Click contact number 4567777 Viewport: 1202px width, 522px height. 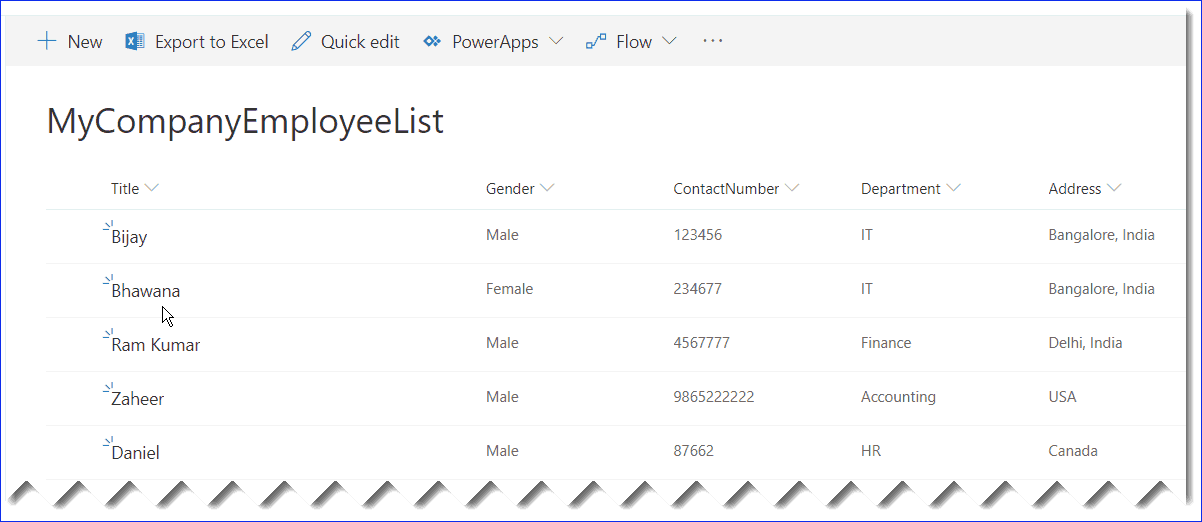tap(701, 343)
